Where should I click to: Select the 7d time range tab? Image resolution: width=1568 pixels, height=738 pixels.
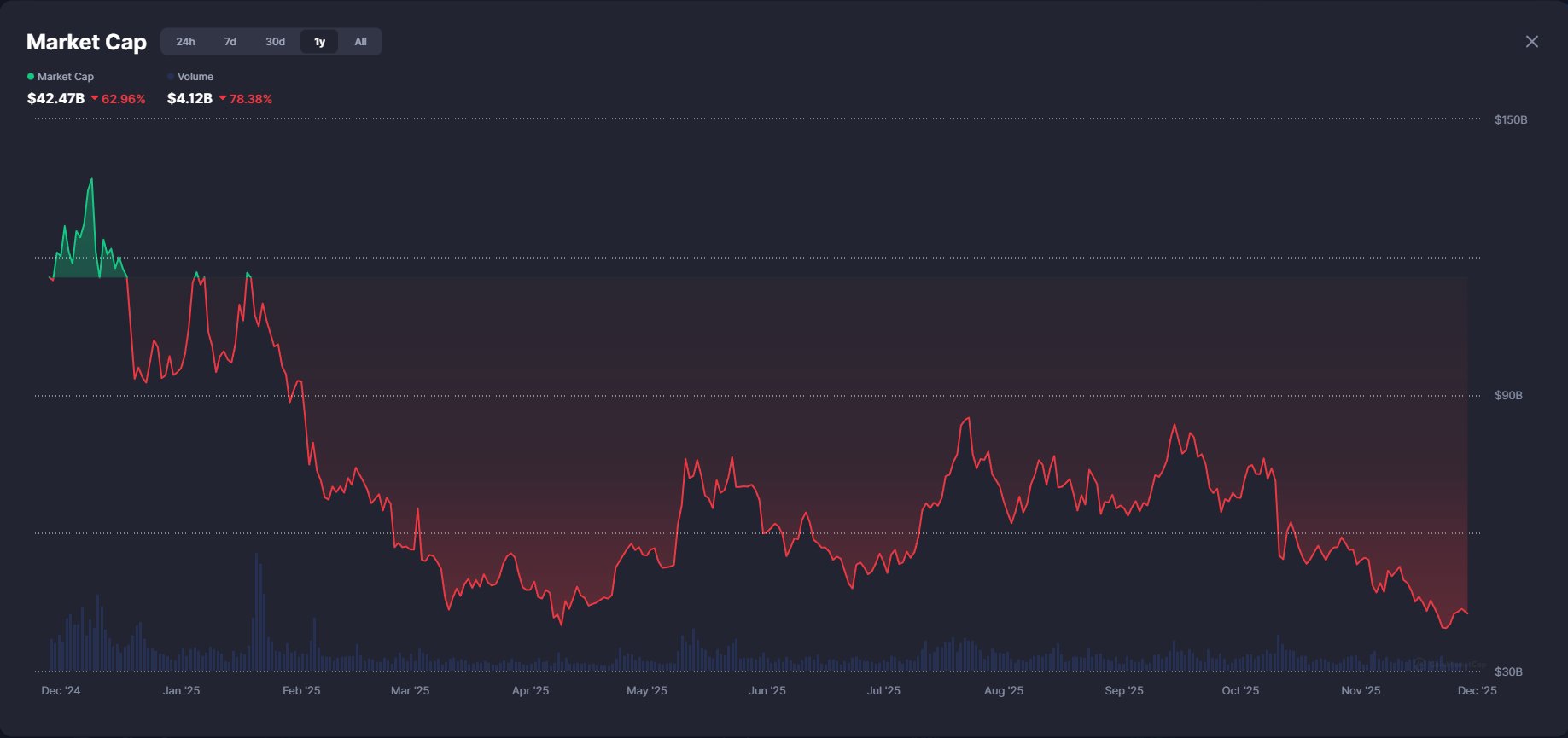pos(230,42)
